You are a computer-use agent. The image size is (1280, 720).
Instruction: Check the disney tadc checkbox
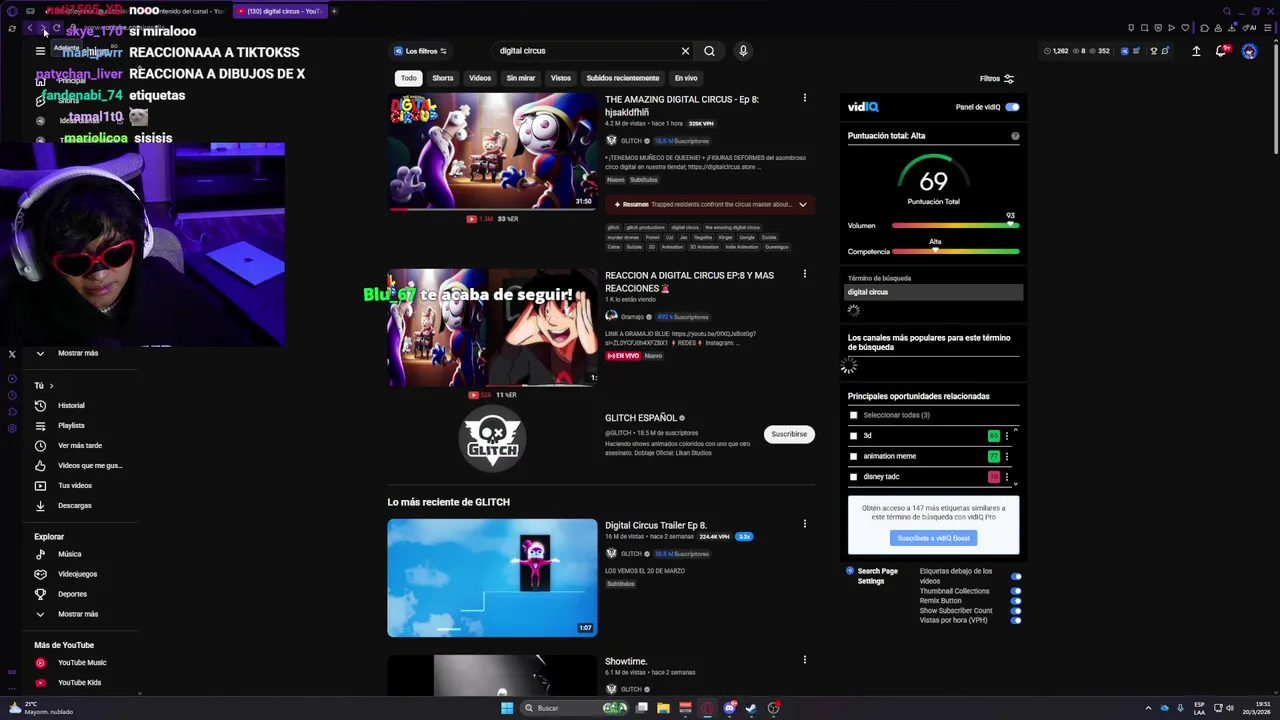[x=853, y=477]
